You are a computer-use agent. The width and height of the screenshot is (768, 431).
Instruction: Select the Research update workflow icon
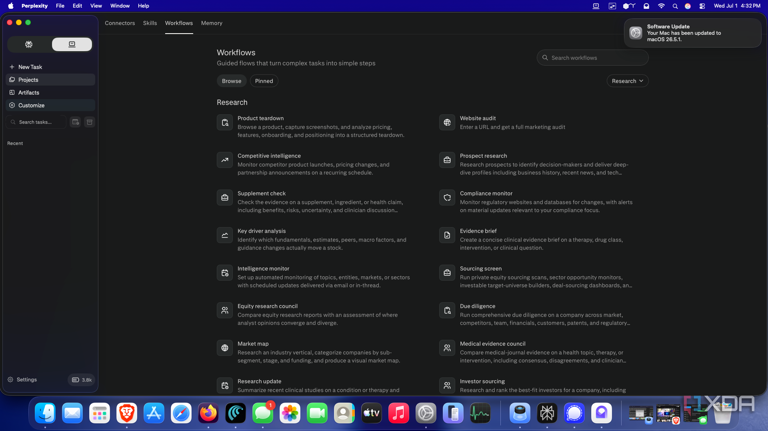tap(225, 385)
